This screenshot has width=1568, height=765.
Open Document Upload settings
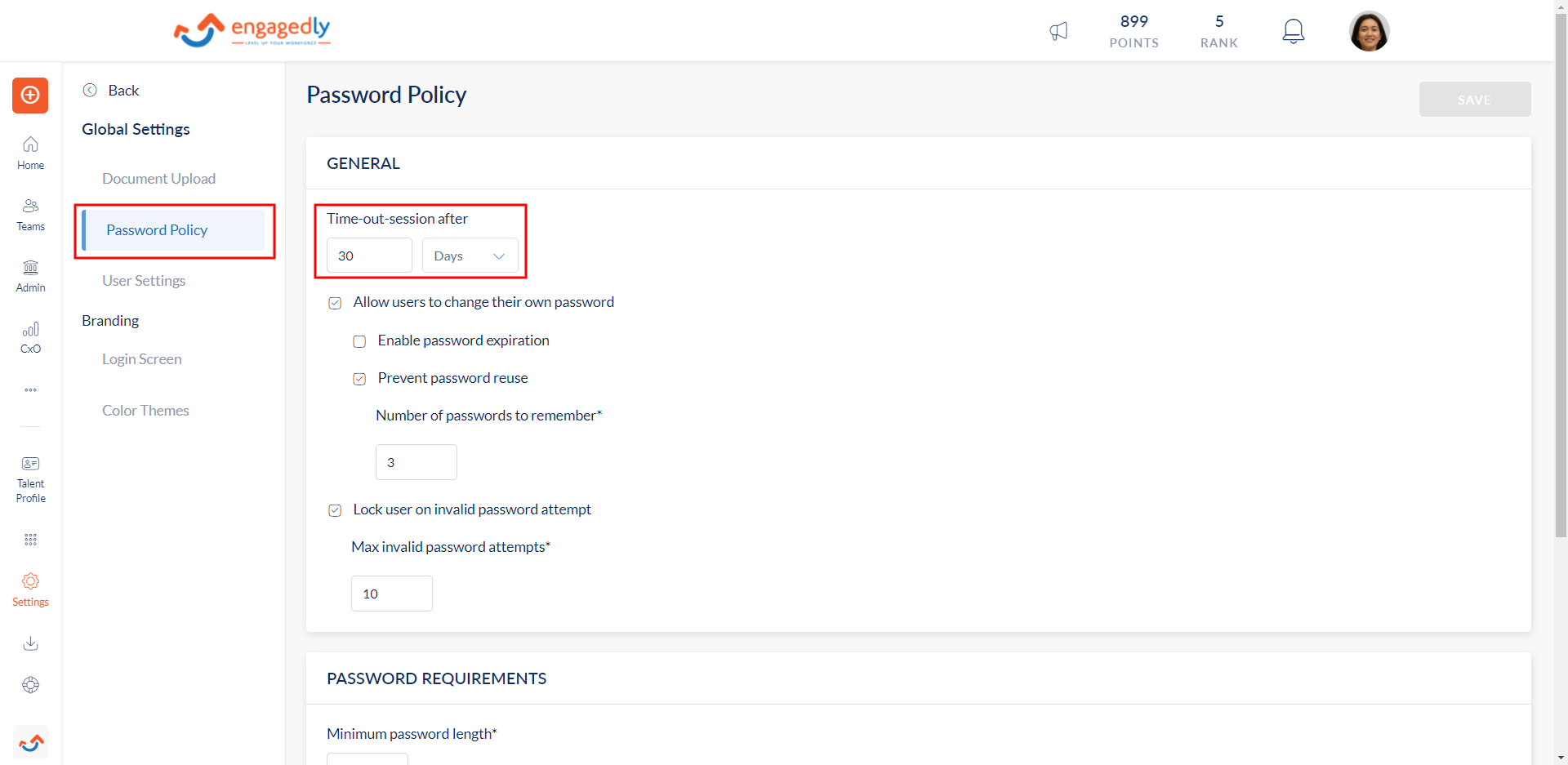159,179
